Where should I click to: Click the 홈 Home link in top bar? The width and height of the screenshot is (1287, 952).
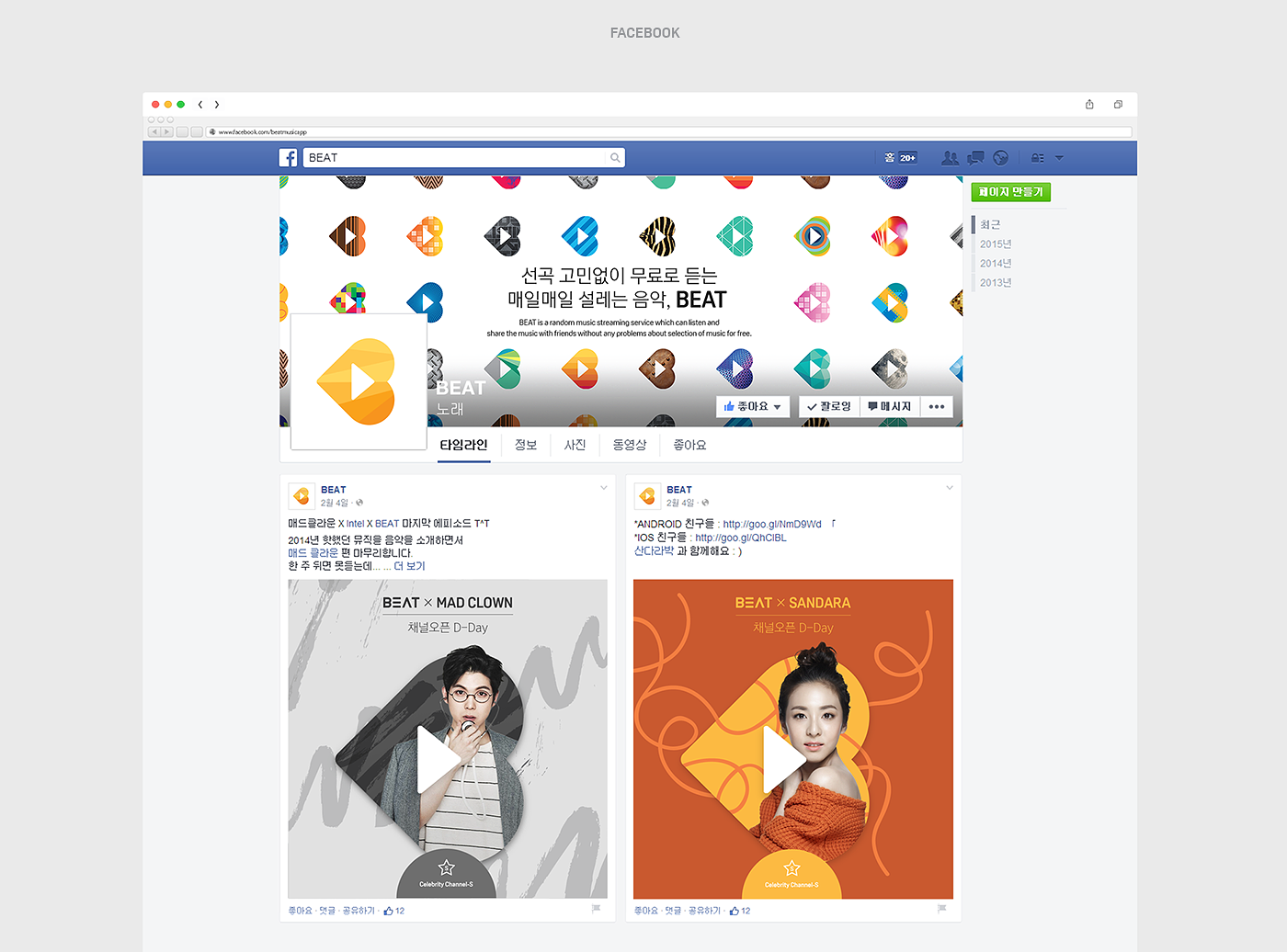point(889,158)
